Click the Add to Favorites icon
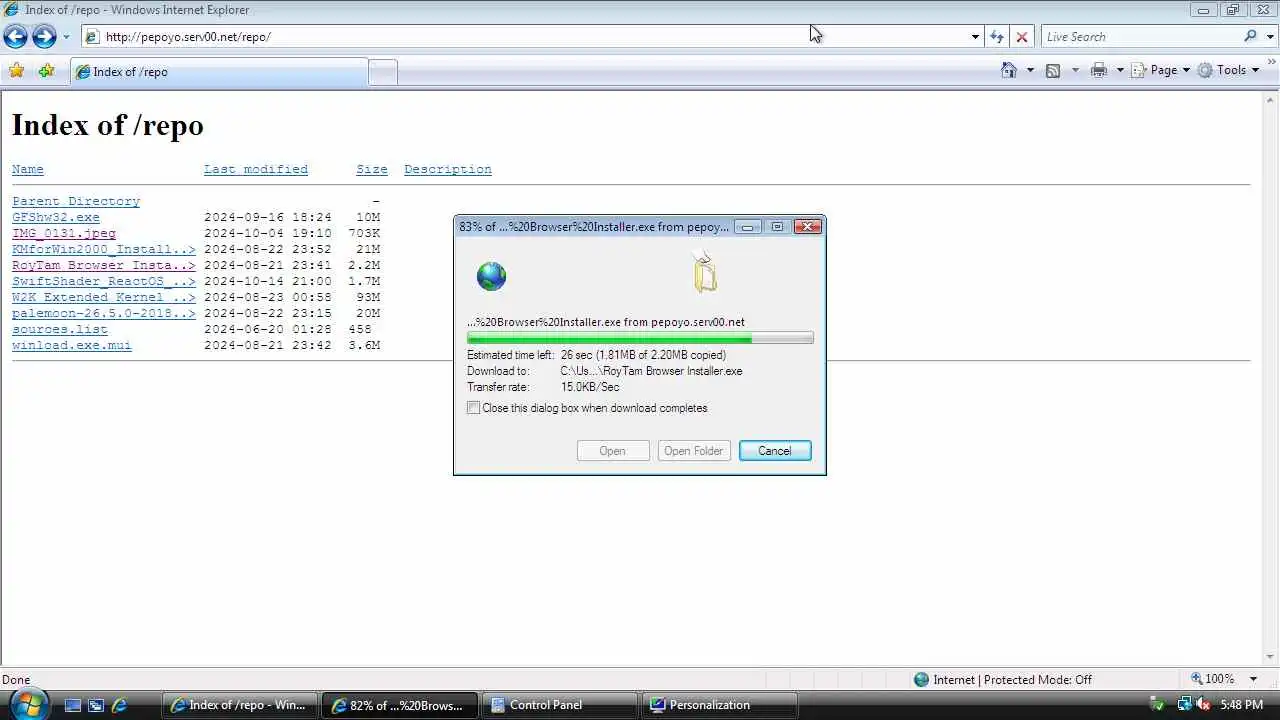This screenshot has height=720, width=1280. point(46,71)
